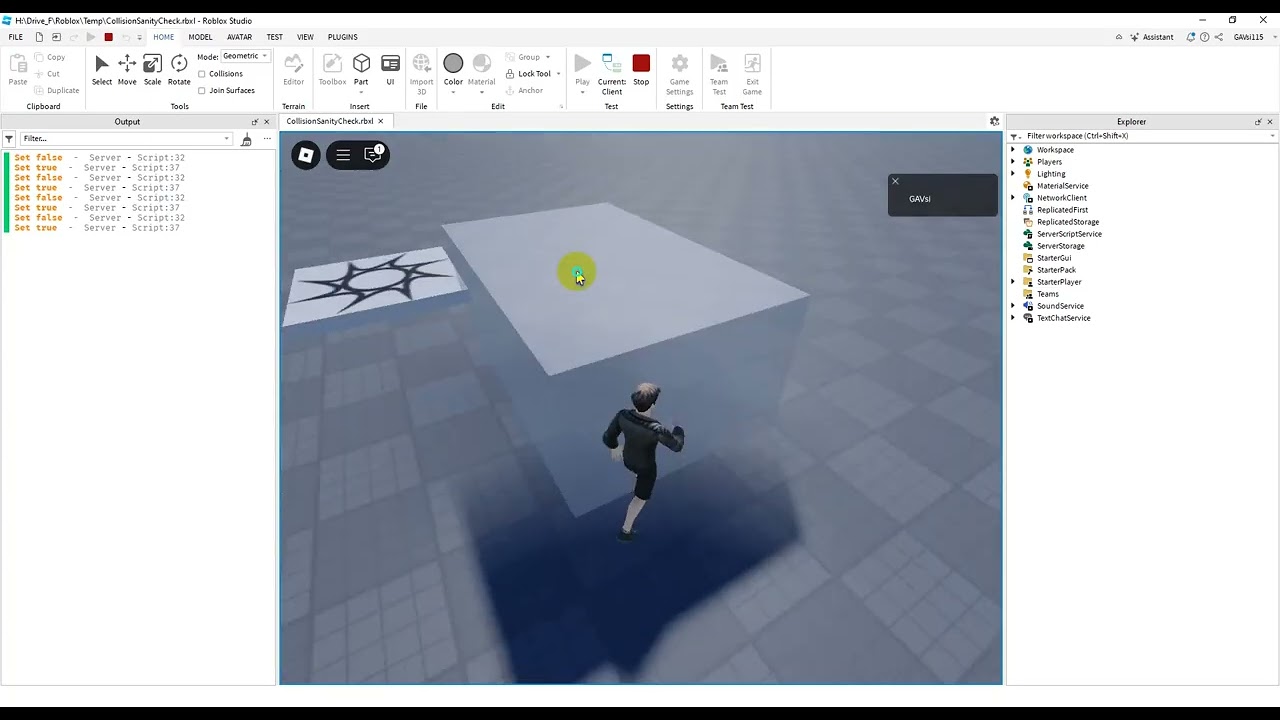The image size is (1280, 720).
Task: Select MaterialService in Explorer
Action: [x=1062, y=186]
